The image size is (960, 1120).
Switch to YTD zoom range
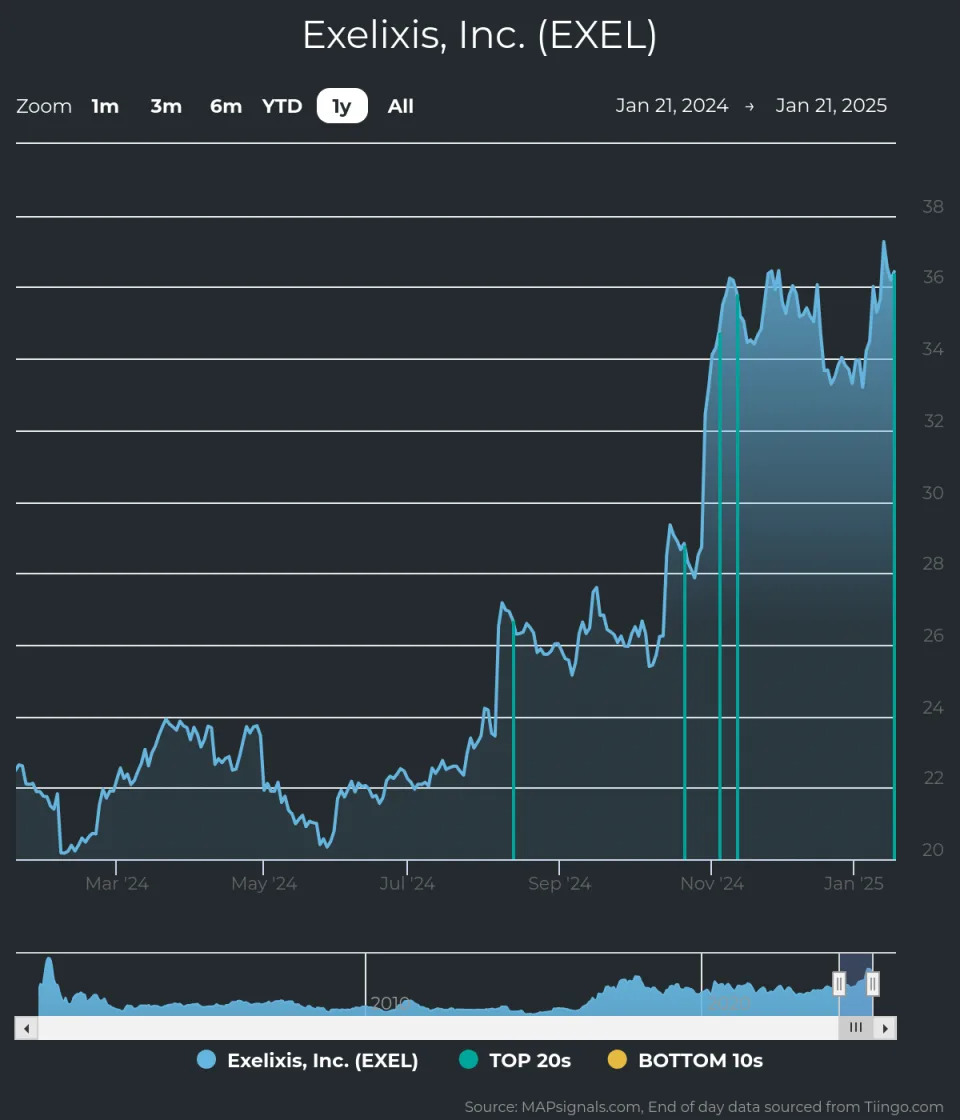pos(282,106)
